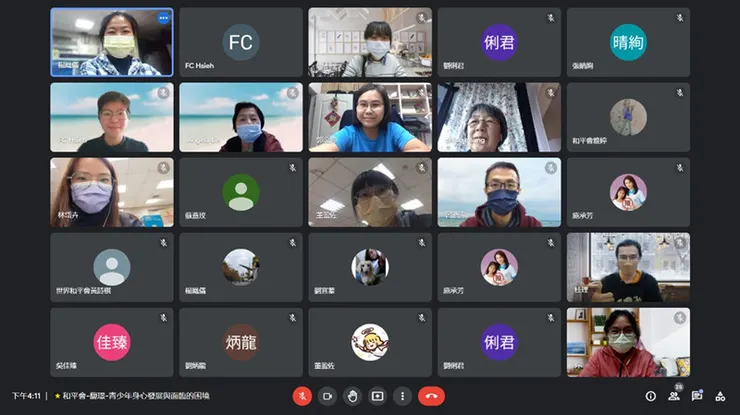Screen dimensions: 740x415
Task: Open the chat messages icon
Action: pos(697,396)
